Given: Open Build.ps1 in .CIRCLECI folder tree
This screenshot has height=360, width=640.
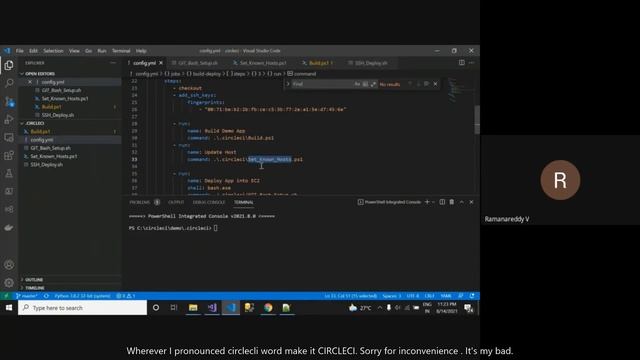Looking at the screenshot, I should click(40, 132).
